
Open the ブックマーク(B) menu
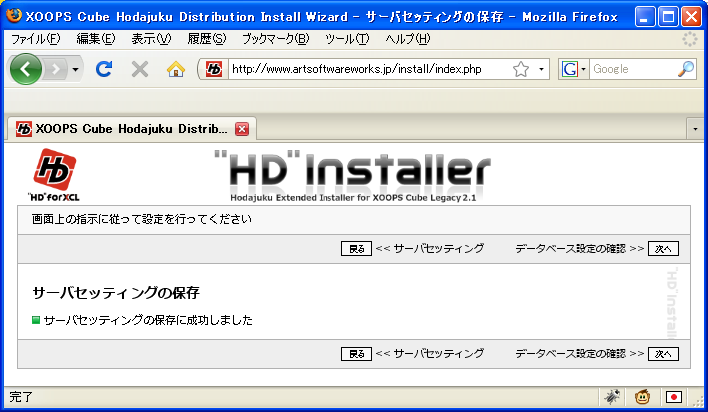[x=275, y=39]
